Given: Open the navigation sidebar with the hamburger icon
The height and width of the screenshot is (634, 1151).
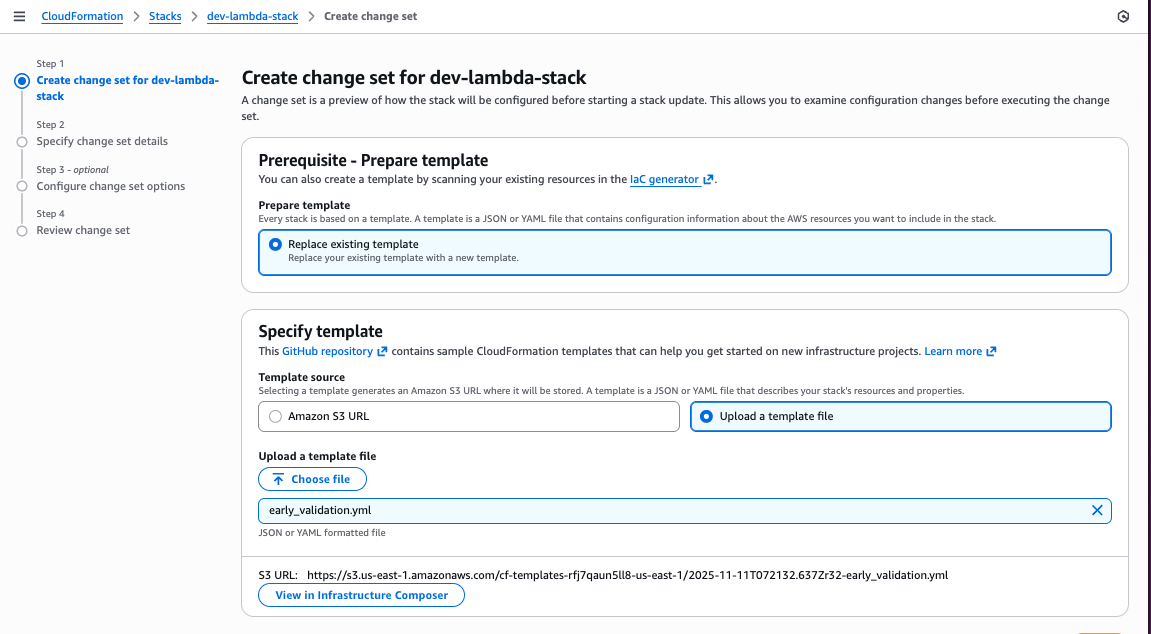Looking at the screenshot, I should coord(19,16).
